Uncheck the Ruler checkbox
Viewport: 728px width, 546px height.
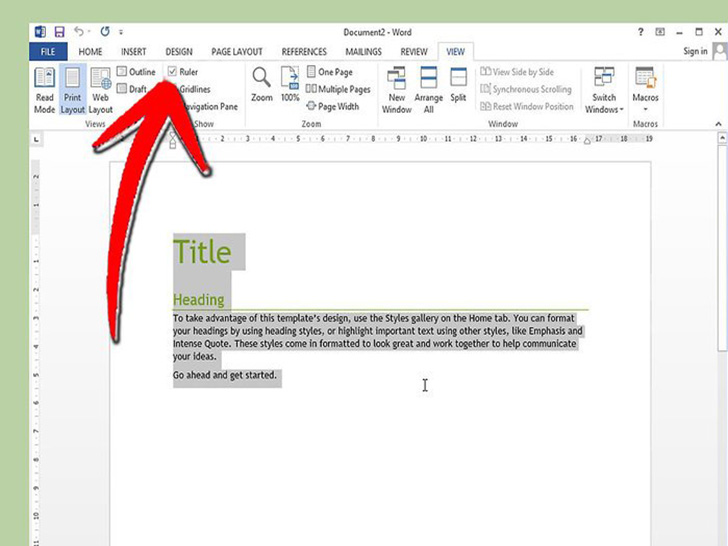[x=173, y=72]
